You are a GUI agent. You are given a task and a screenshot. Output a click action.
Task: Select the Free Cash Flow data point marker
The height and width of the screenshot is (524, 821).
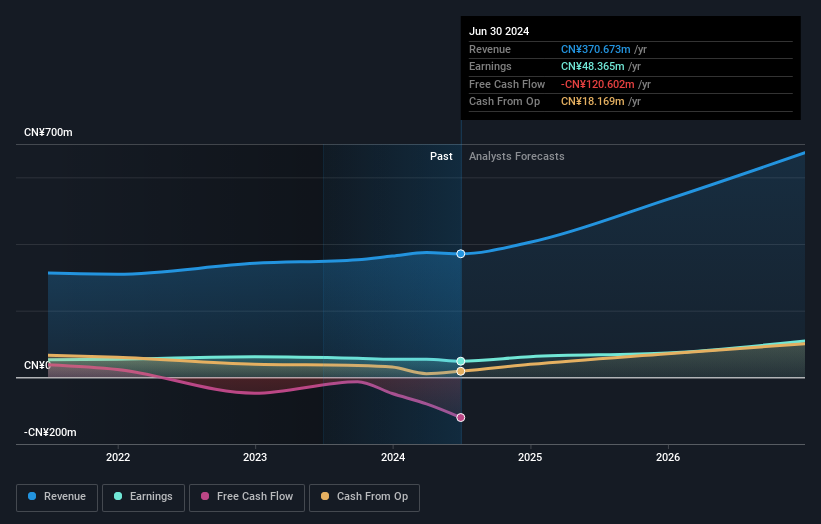(461, 417)
